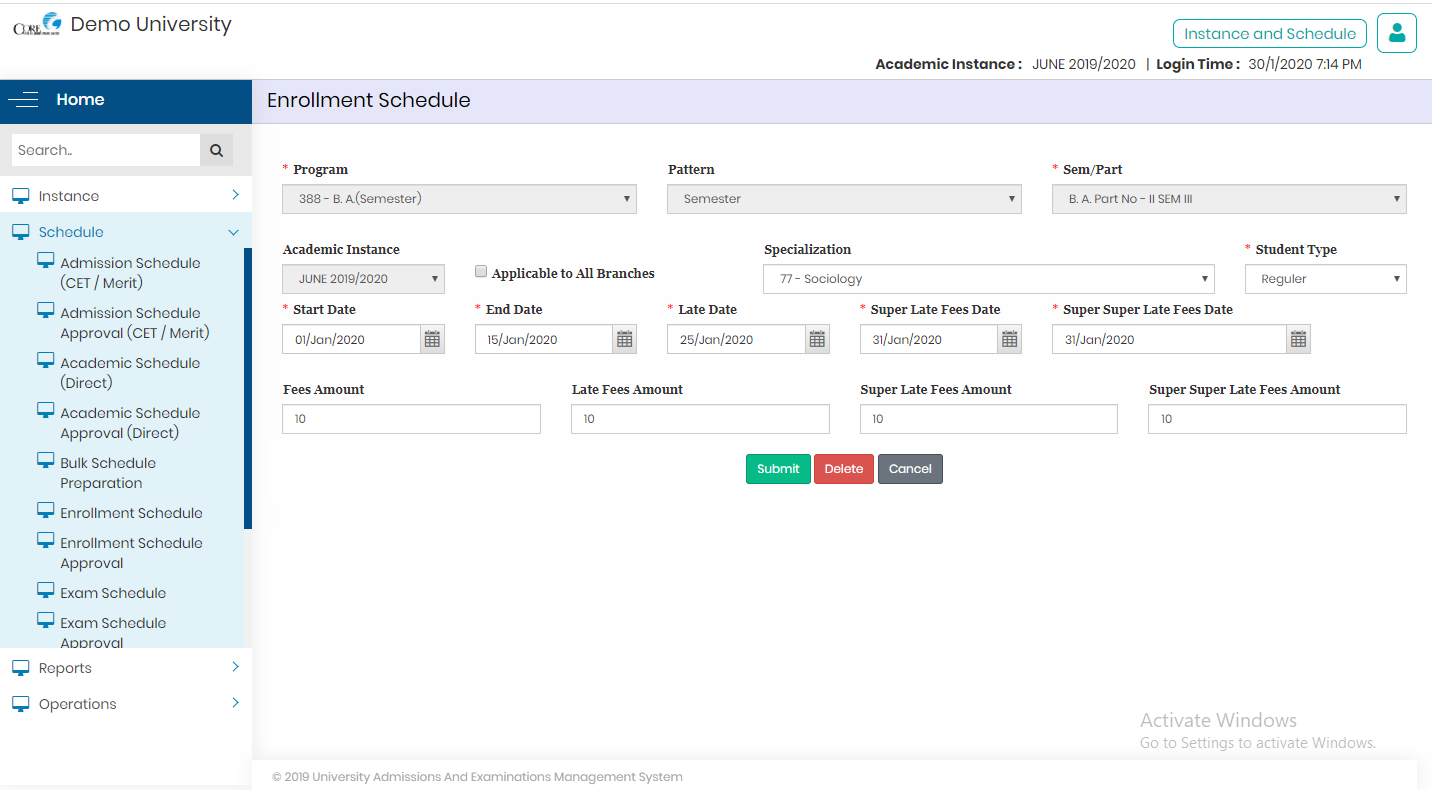Toggle the hamburger menu icon beside Home
The height and width of the screenshot is (790, 1432).
click(x=23, y=100)
